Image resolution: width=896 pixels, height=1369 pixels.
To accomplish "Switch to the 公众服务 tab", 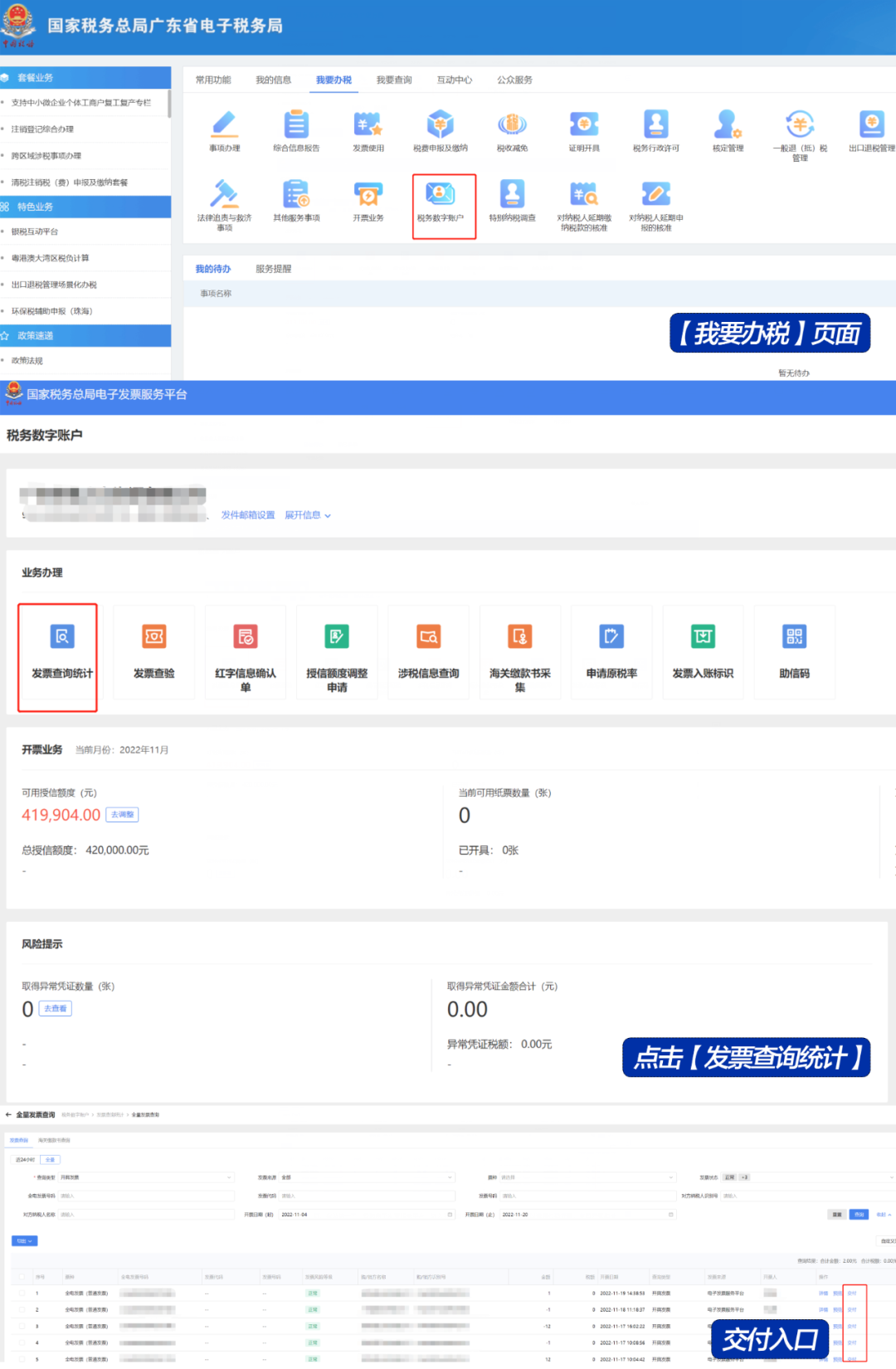I will tap(514, 80).
